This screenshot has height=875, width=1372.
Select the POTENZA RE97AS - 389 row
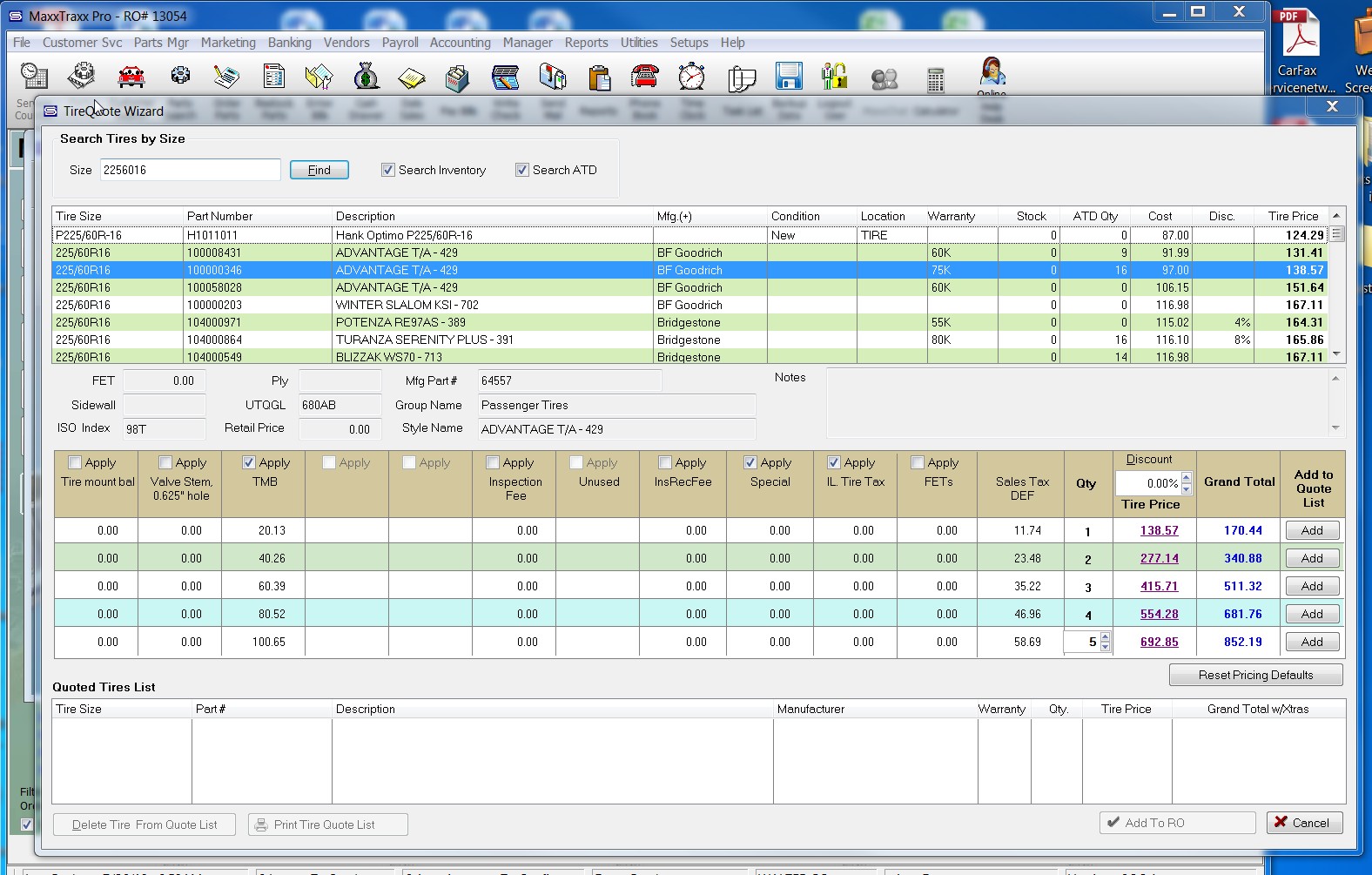click(x=689, y=322)
